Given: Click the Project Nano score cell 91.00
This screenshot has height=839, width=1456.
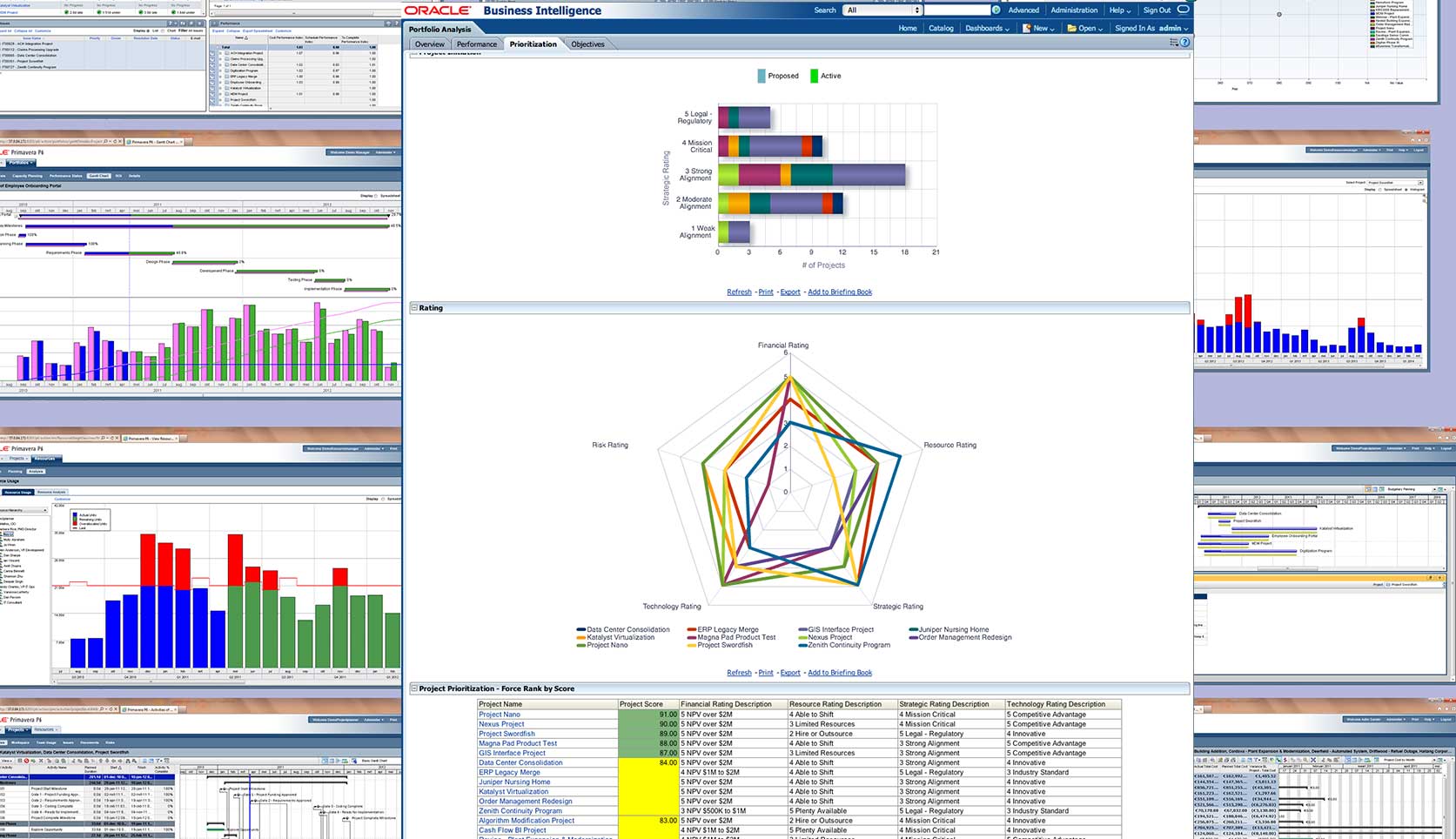Looking at the screenshot, I should pyautogui.click(x=648, y=715).
